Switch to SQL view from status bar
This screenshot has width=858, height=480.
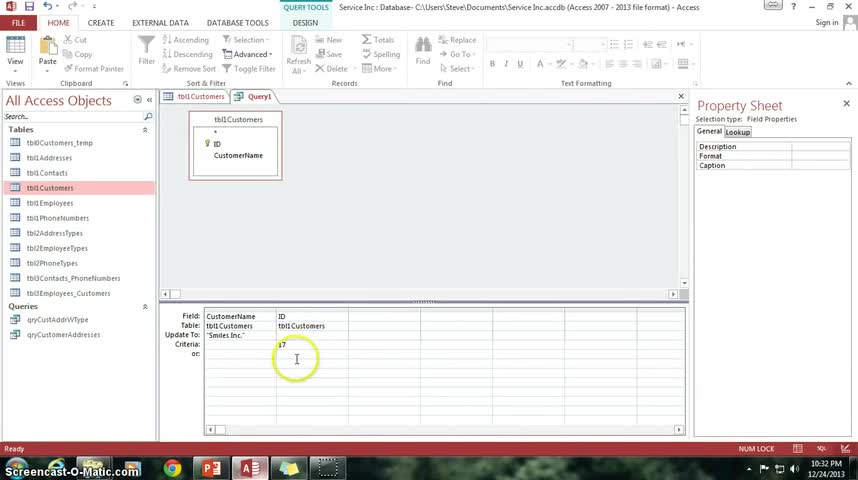[821, 449]
